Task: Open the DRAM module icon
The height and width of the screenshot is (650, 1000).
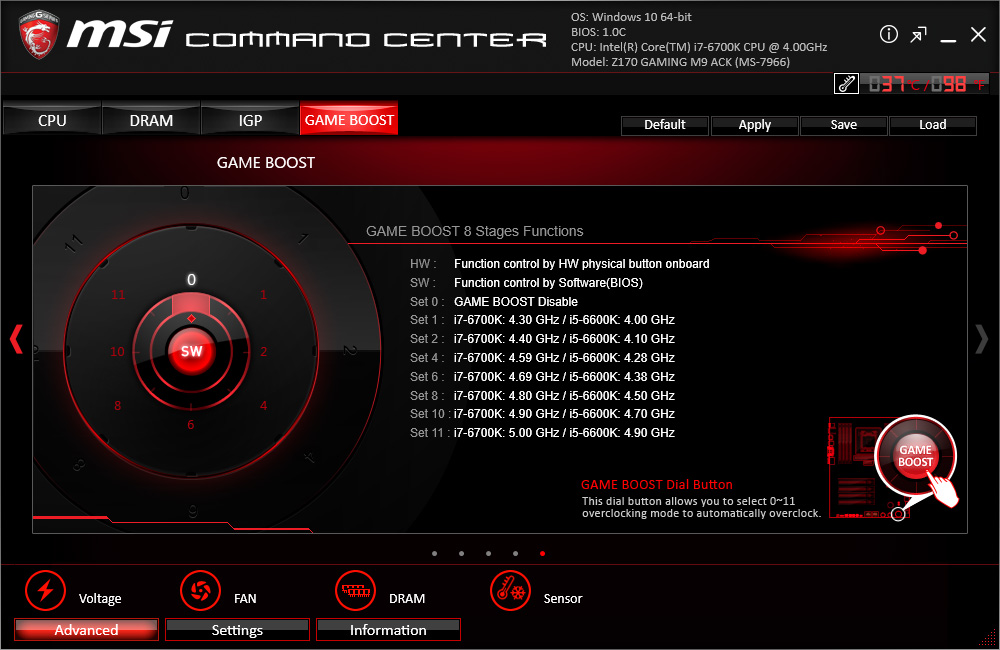Action: 354,591
